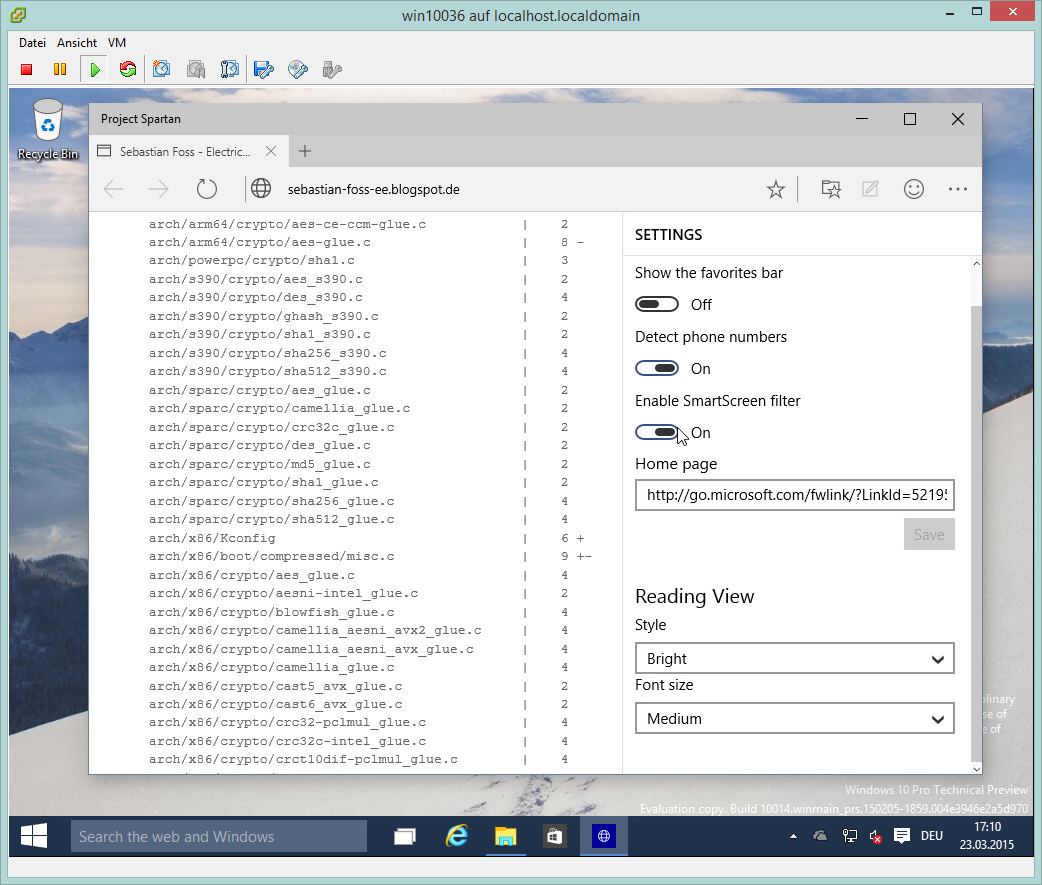Open Task View on the taskbar
Image resolution: width=1042 pixels, height=885 pixels.
[405, 836]
